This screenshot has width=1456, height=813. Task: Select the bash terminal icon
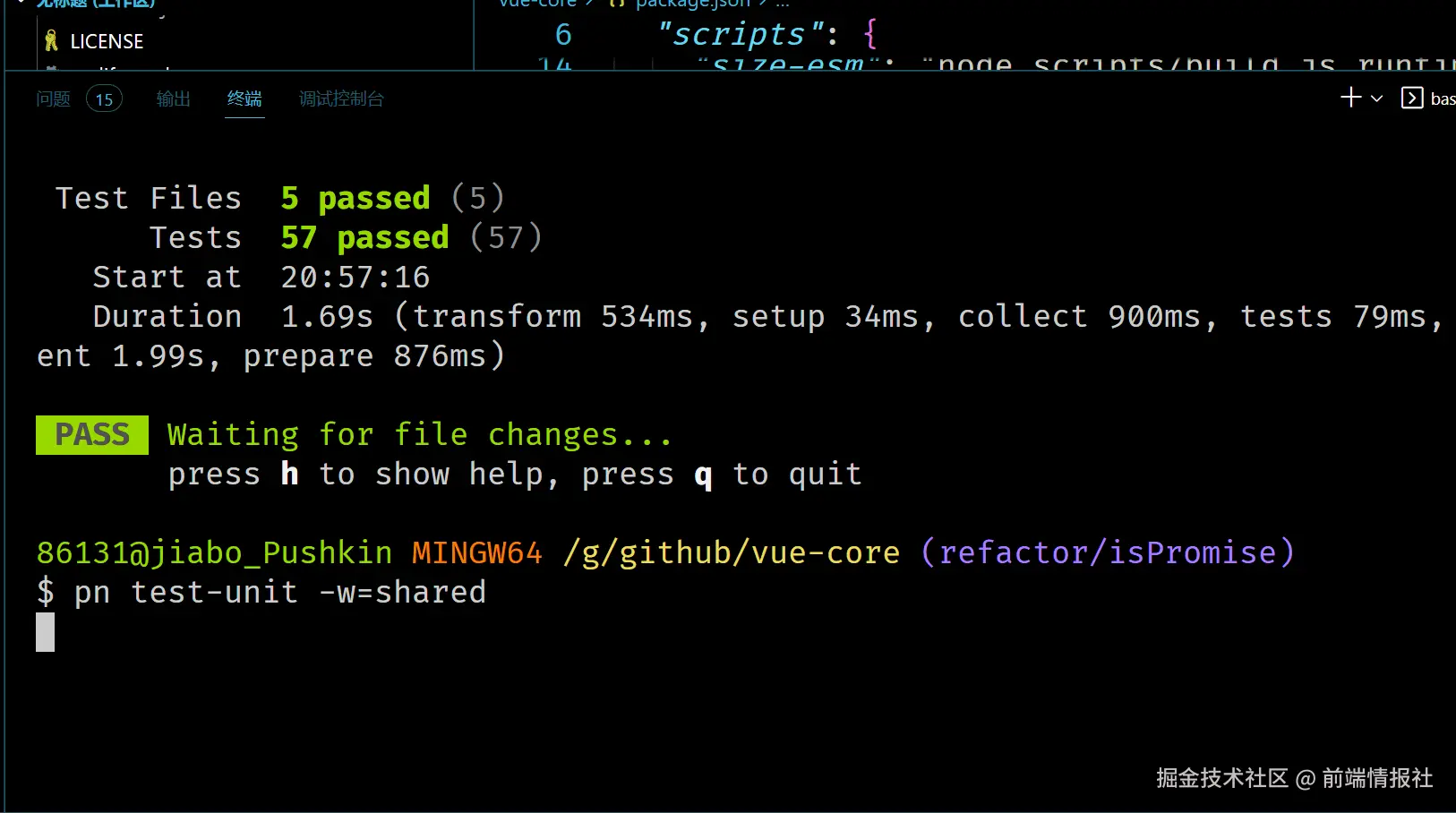(x=1412, y=98)
